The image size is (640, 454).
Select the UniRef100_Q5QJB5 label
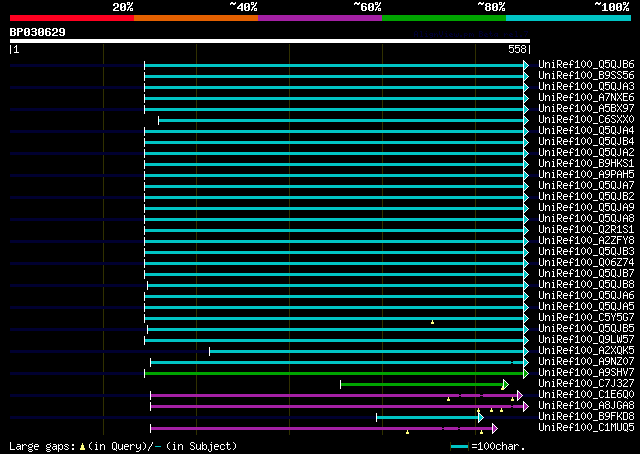tap(586, 329)
